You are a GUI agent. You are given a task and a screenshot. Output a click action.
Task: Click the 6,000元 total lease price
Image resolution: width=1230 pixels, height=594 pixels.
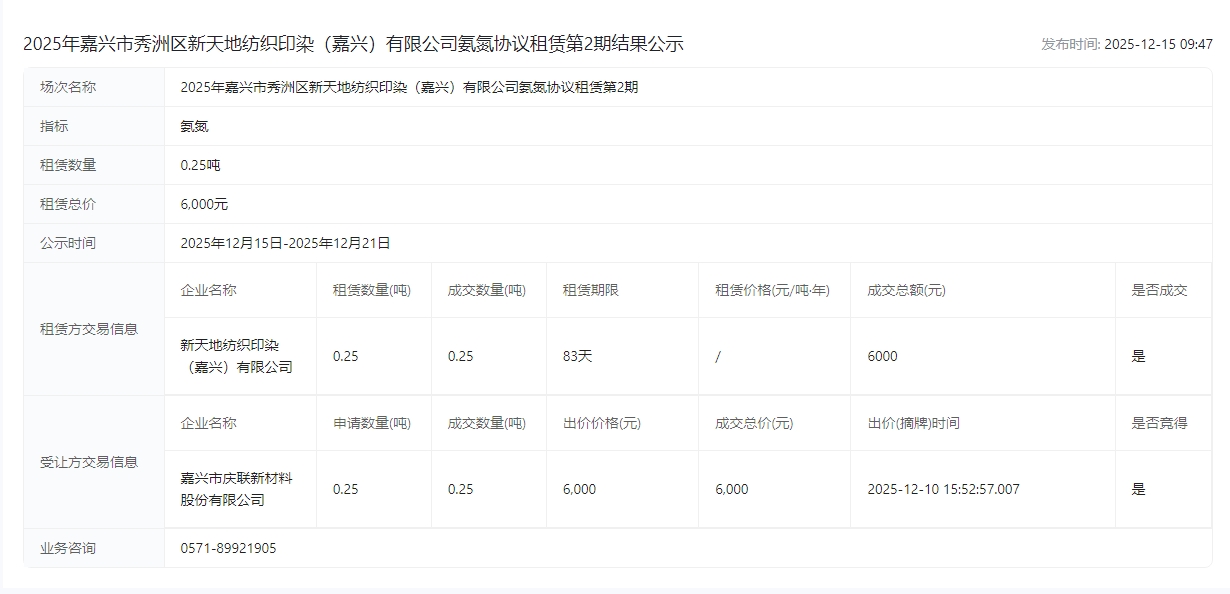click(x=204, y=204)
